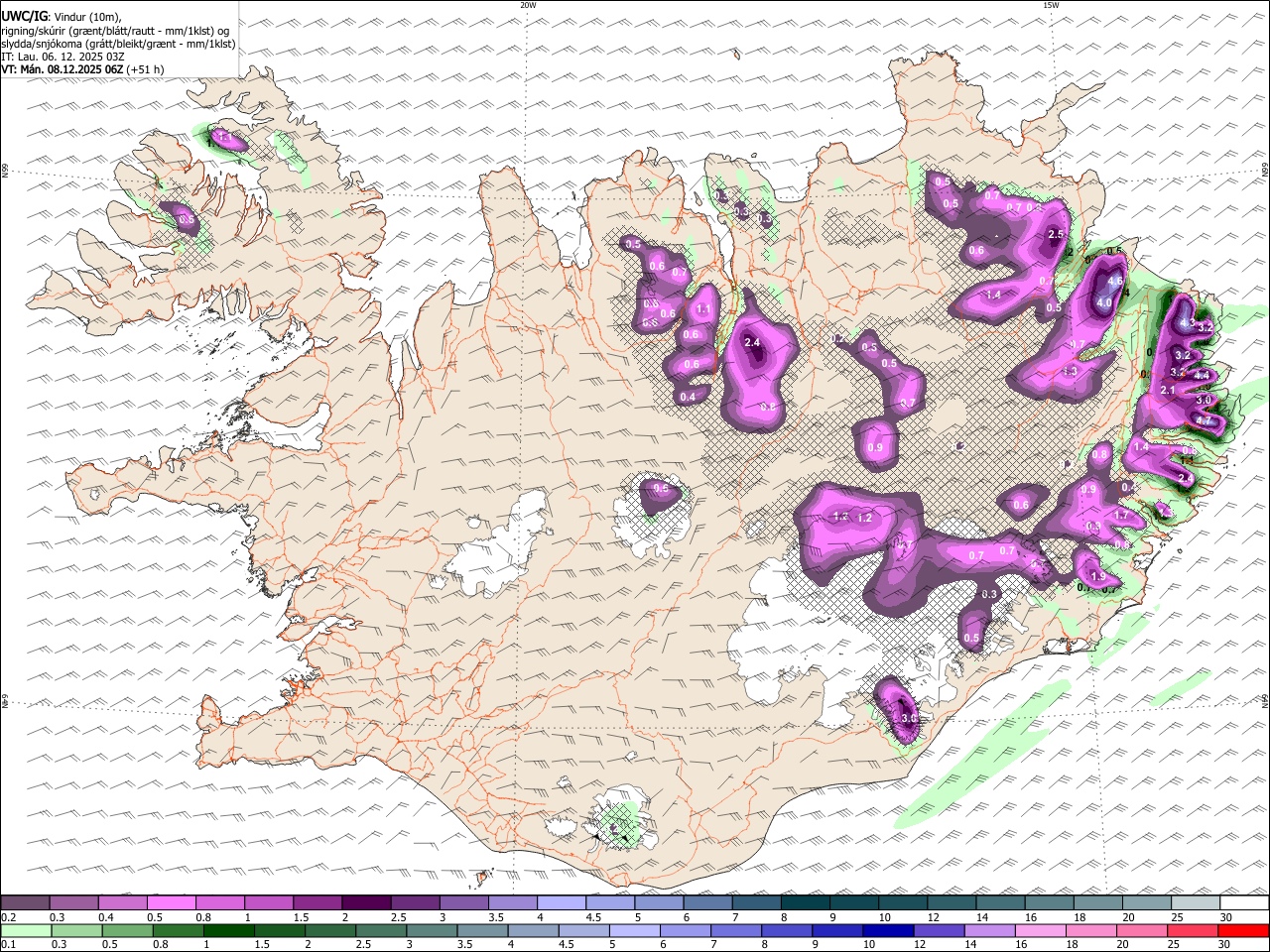Pick the pale gray 25–30 swatch in top legend row
Screen dimensions: 1270x952
pos(1196,903)
